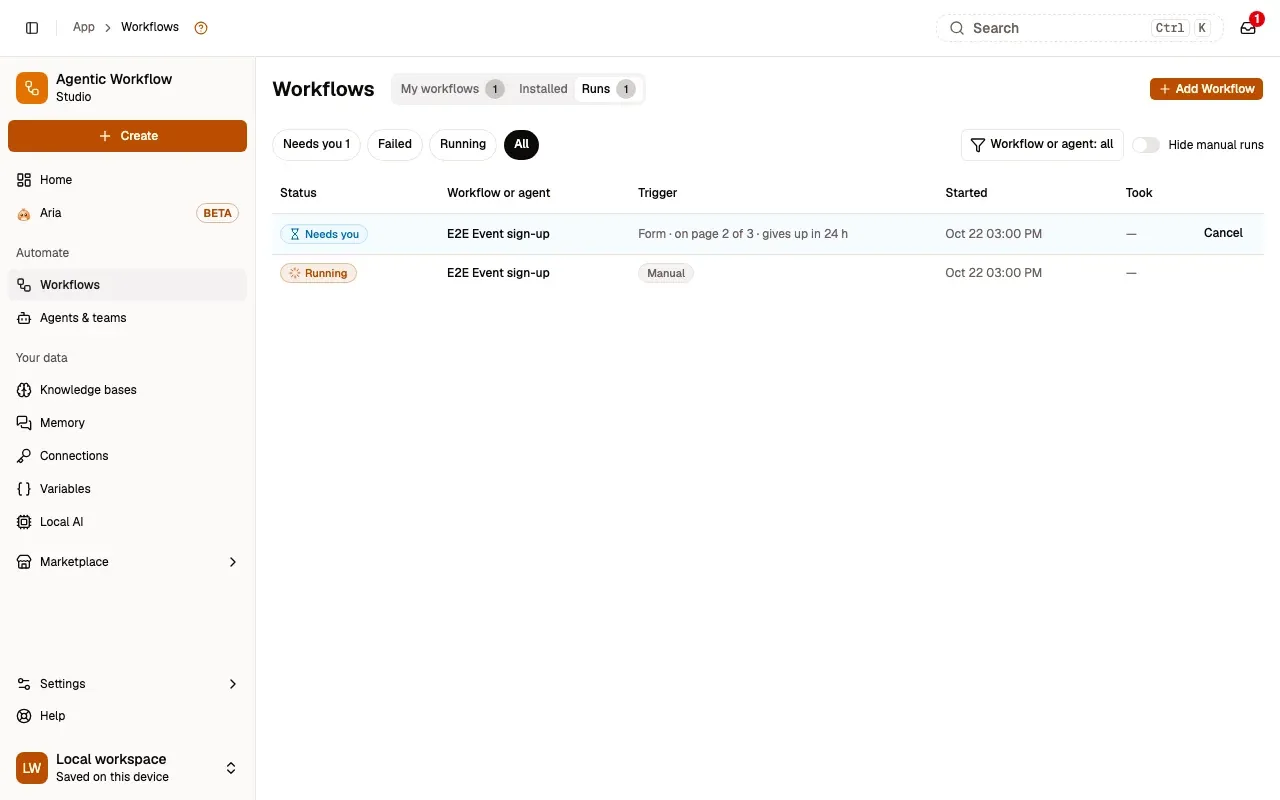Show All runs filter
This screenshot has height=800, width=1280.
point(521,144)
